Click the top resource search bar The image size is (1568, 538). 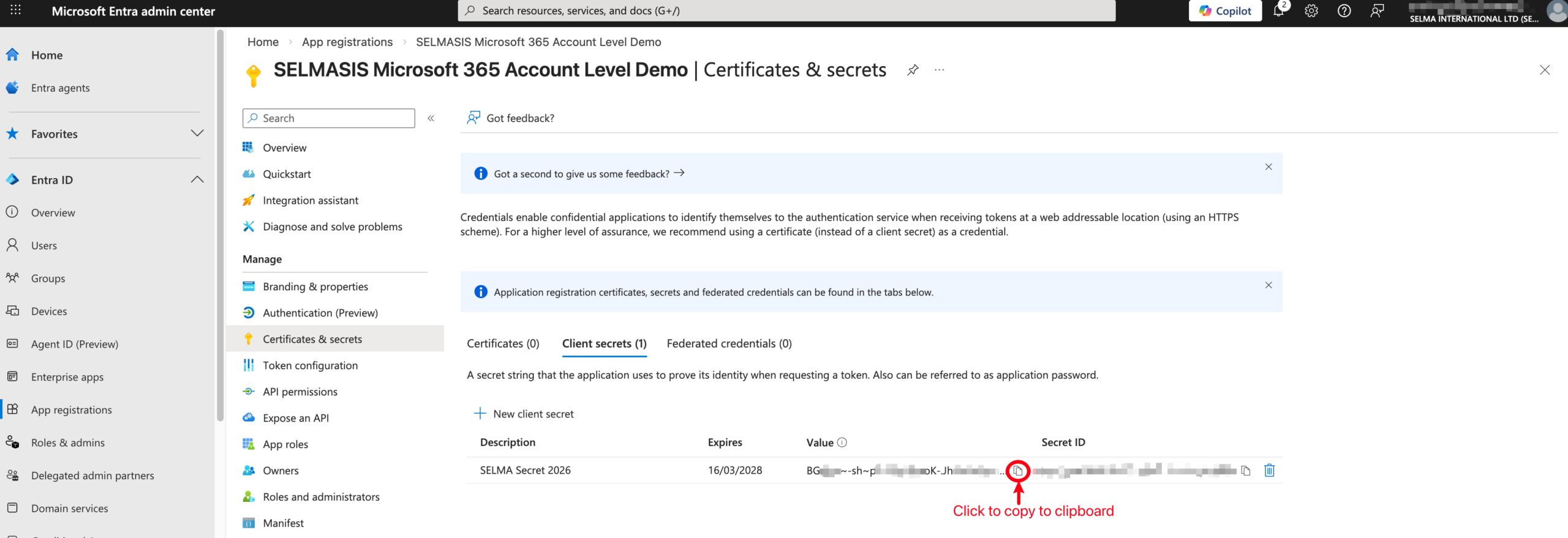click(786, 11)
